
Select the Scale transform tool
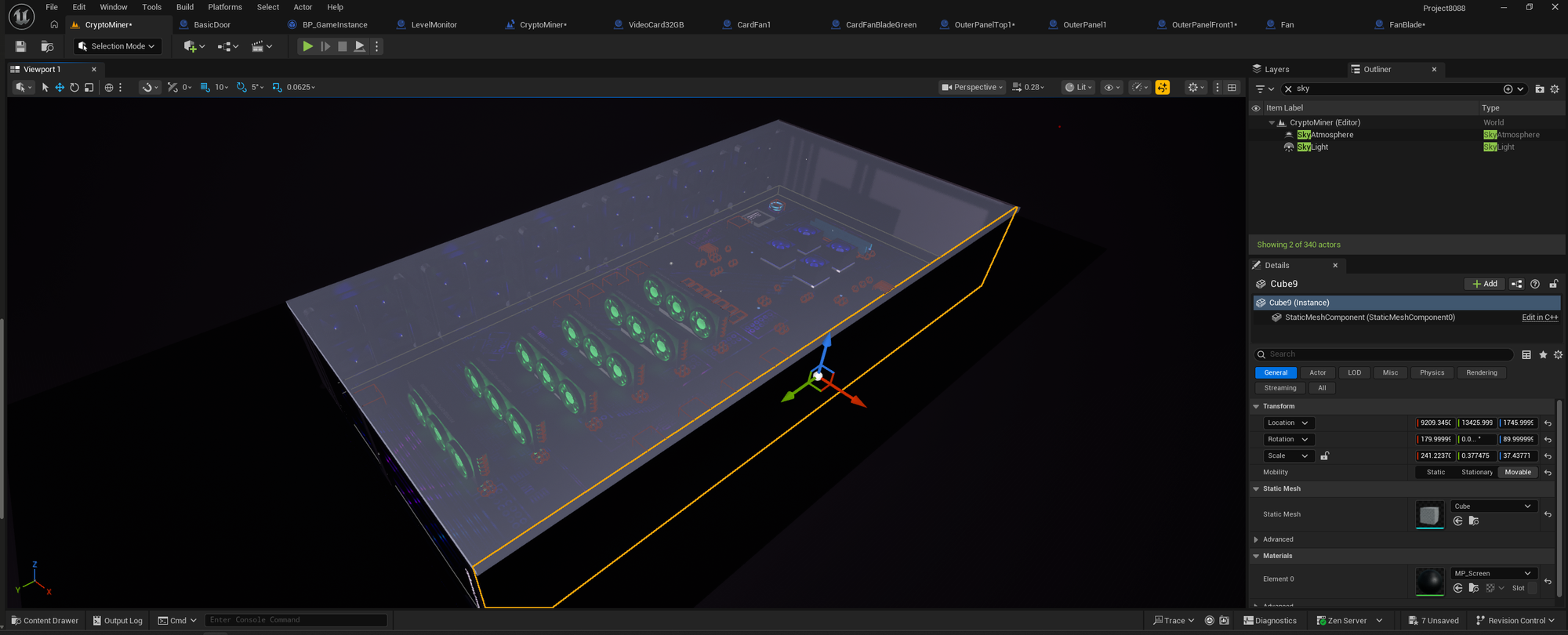[x=89, y=87]
